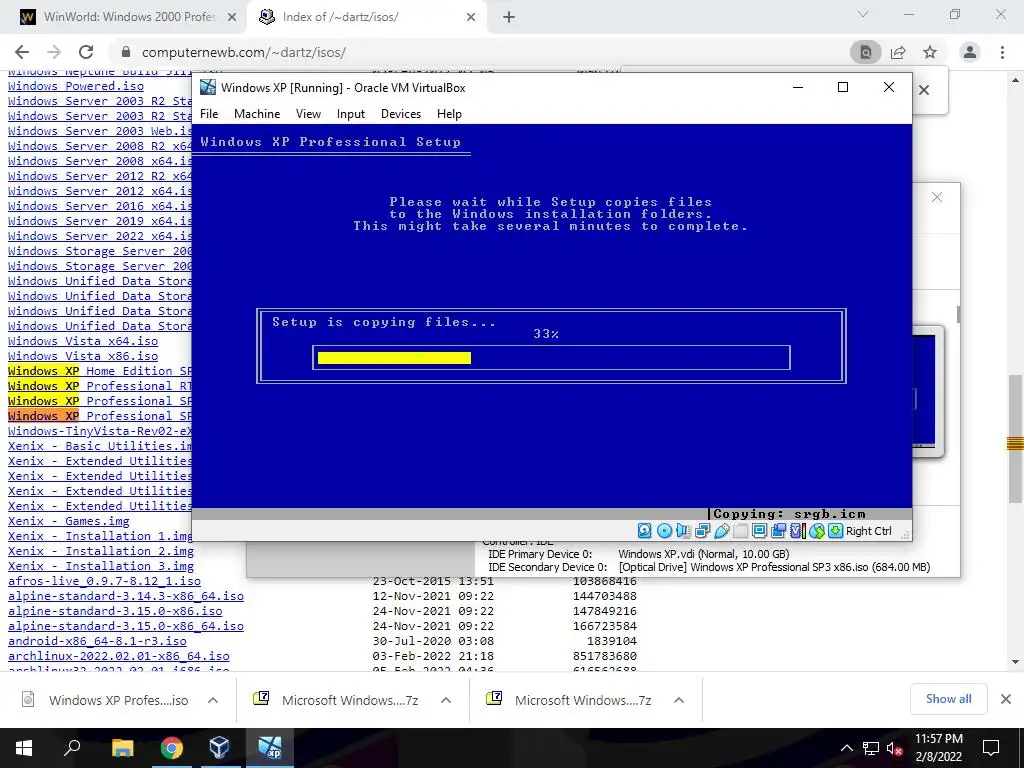
Task: Show hidden system tray icons
Action: point(846,748)
